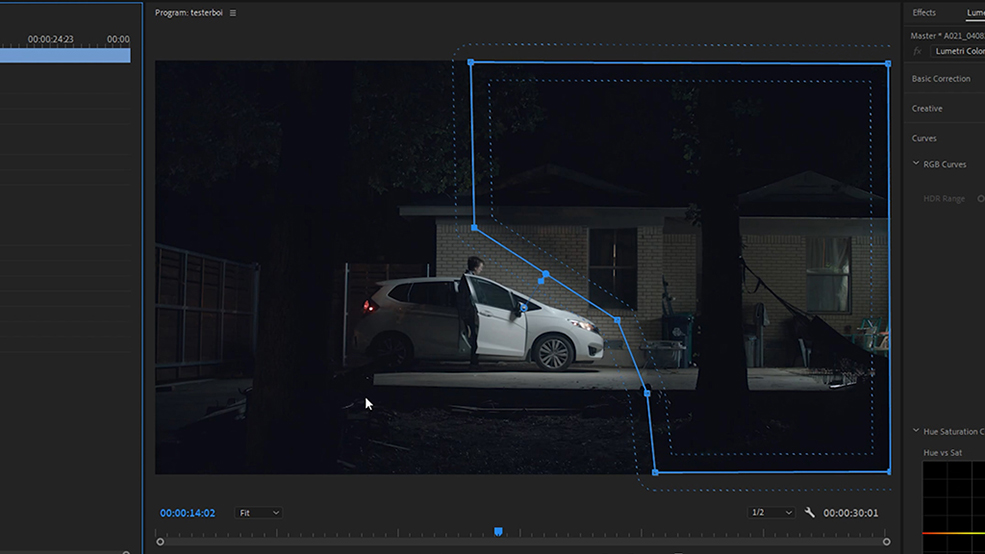Open the Fit zoom level dropdown

[x=259, y=513]
